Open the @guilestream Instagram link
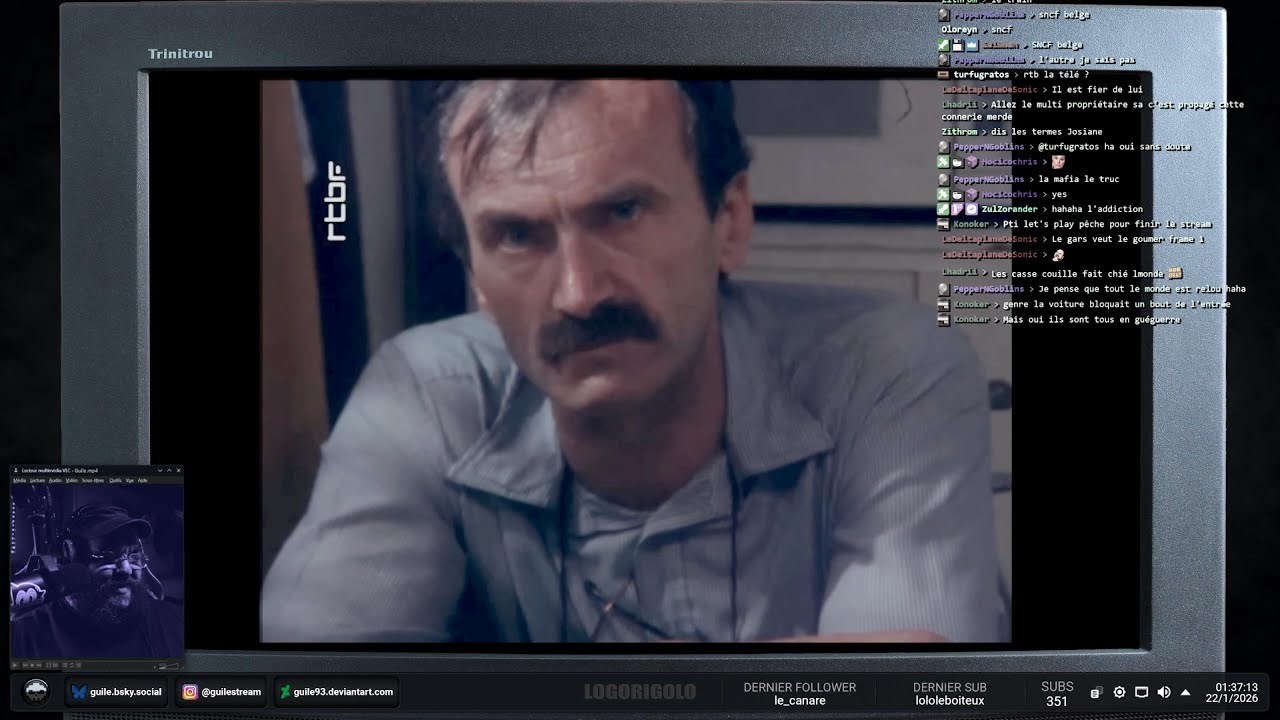Screen dimensions: 1280x720 [x=222, y=692]
